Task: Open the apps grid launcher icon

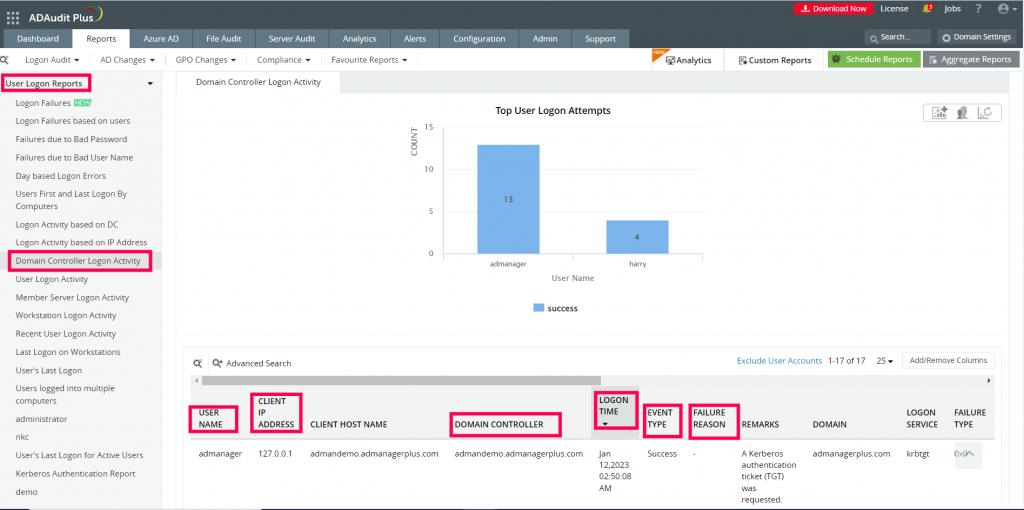Action: 13,18
